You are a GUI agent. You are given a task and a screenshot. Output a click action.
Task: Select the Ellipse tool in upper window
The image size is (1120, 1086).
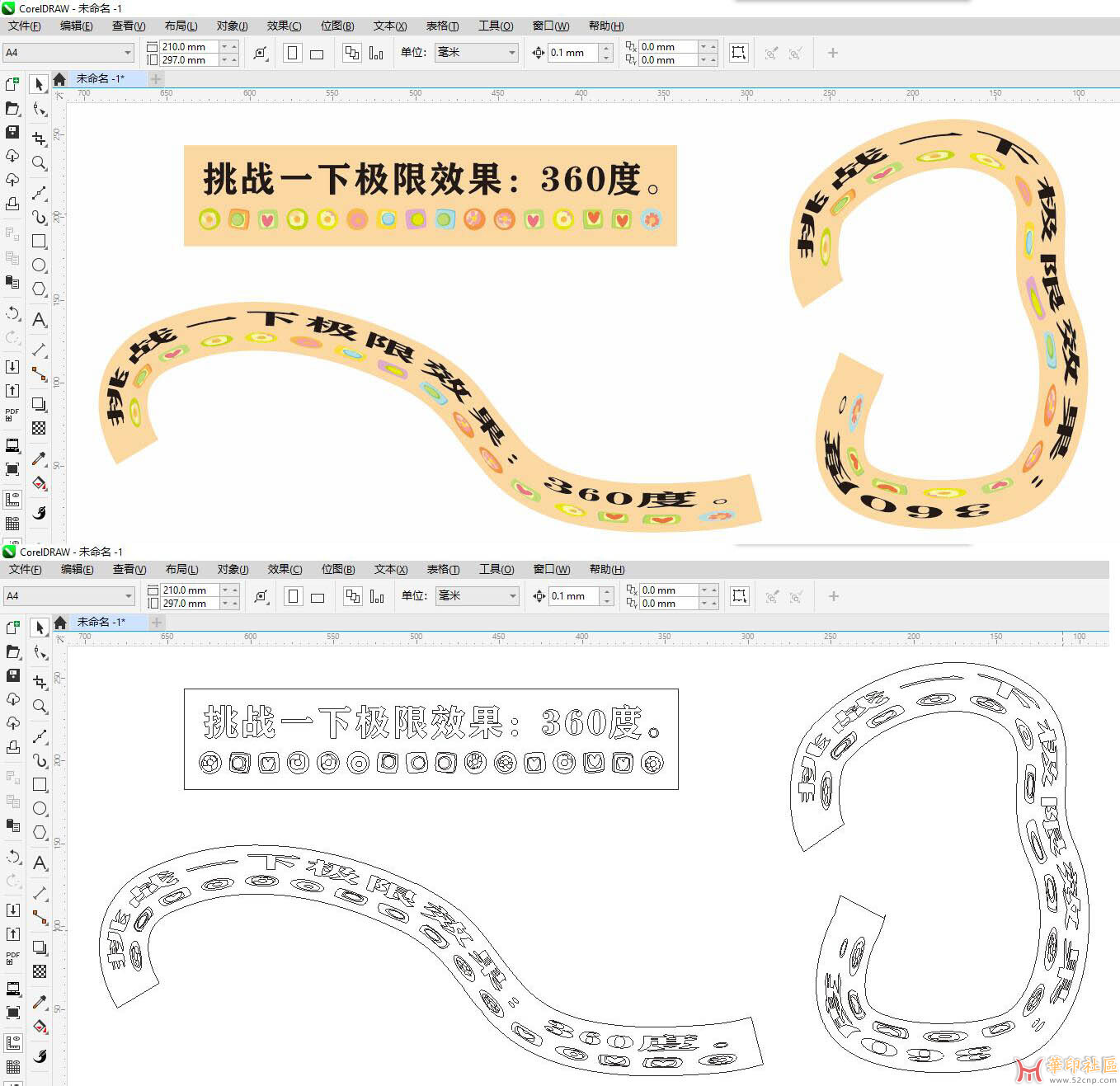[39, 265]
